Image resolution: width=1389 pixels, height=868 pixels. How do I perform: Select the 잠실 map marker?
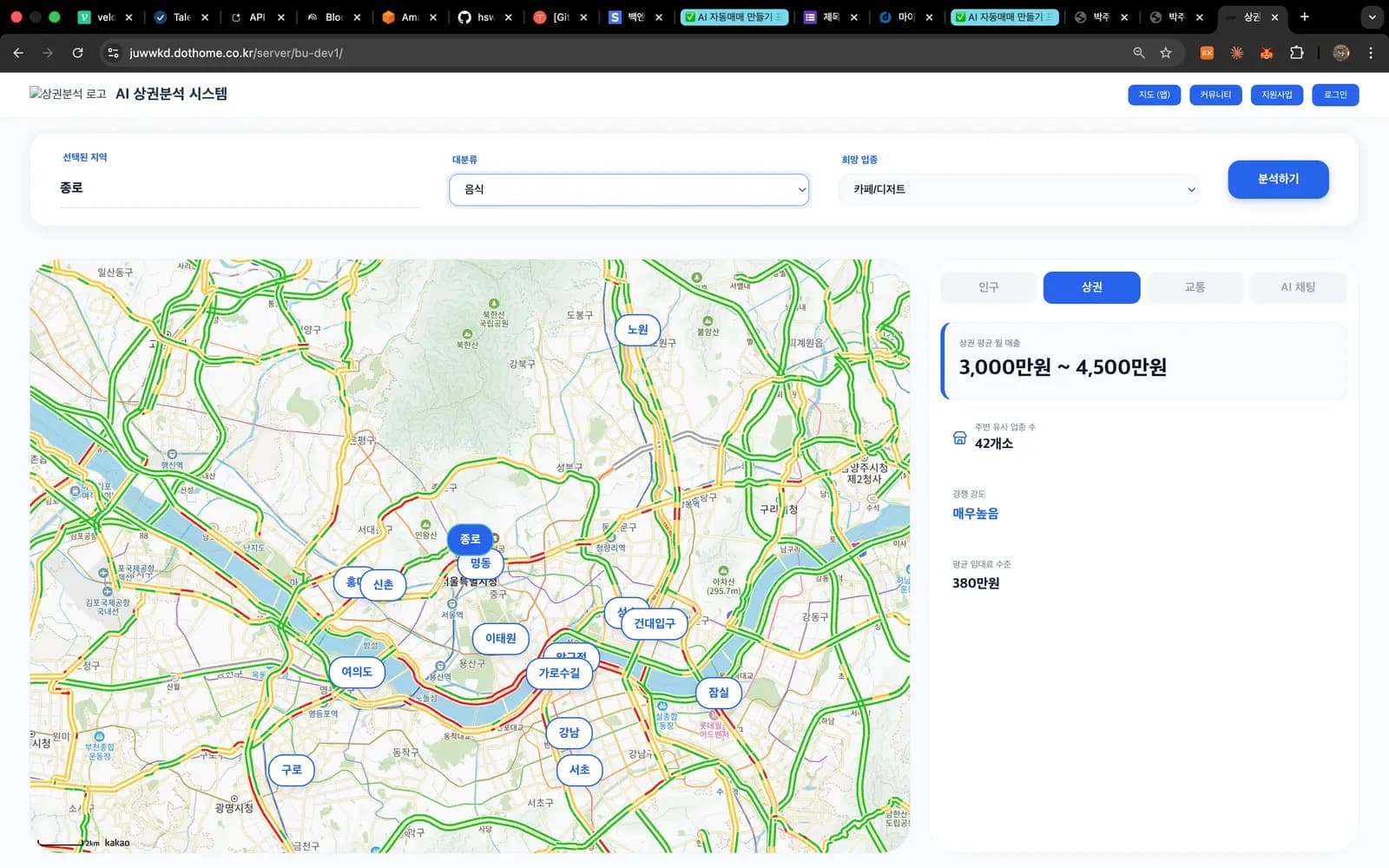719,693
